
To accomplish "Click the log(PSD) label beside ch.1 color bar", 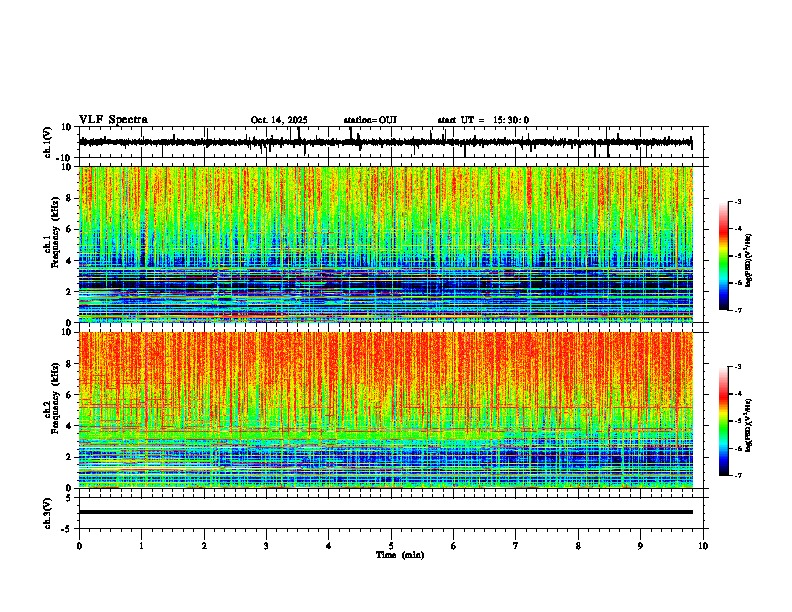I will [x=749, y=260].
